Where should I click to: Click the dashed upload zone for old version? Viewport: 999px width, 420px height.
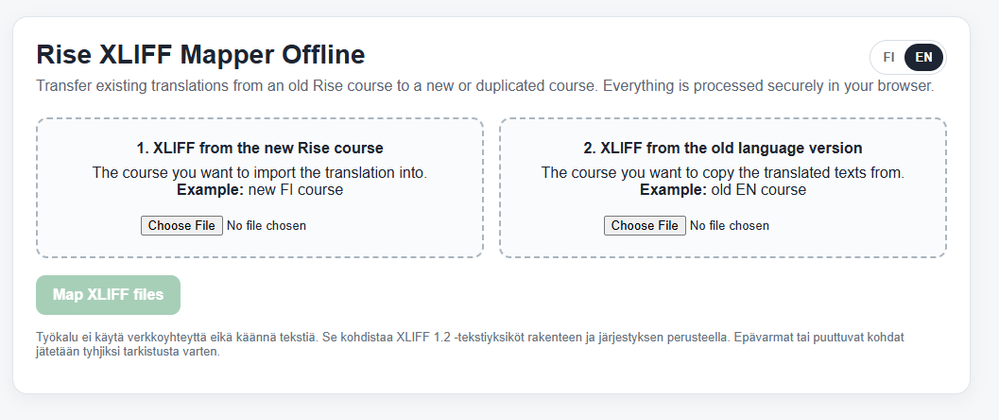pyautogui.click(x=723, y=188)
